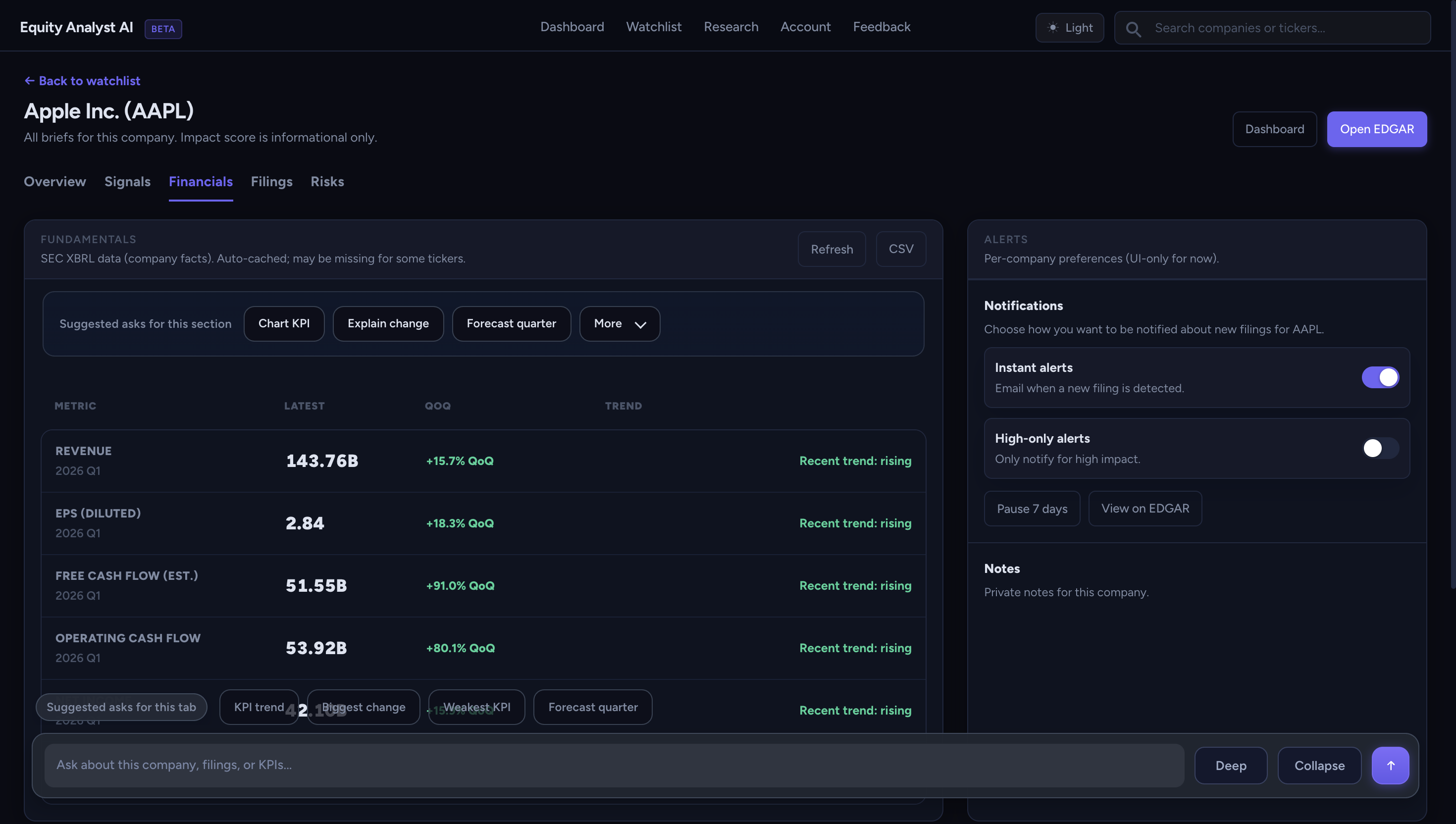Click the ask about this company input field
Image resolution: width=1456 pixels, height=824 pixels.
[566, 765]
